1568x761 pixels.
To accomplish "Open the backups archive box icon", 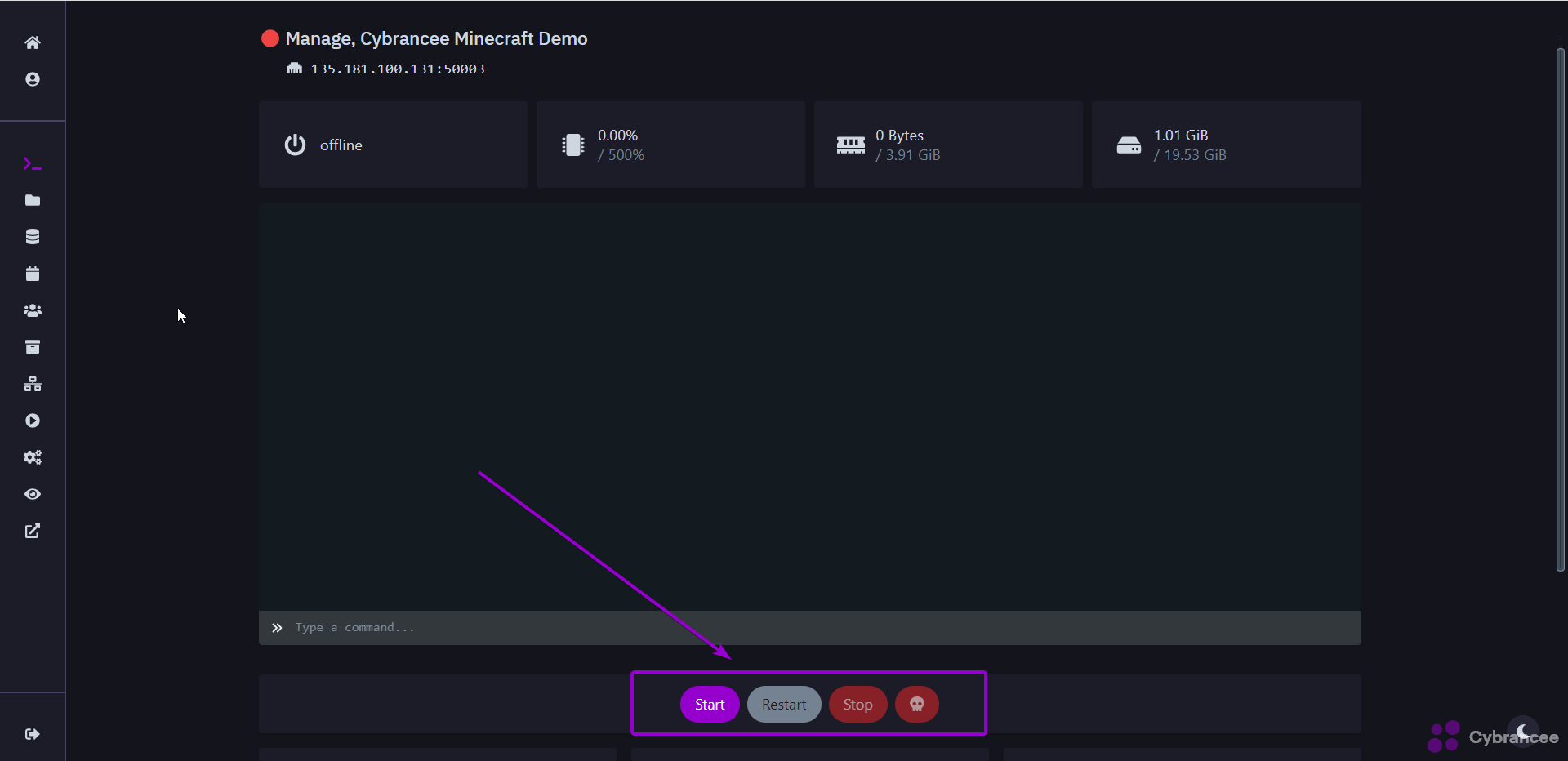I will tap(33, 347).
